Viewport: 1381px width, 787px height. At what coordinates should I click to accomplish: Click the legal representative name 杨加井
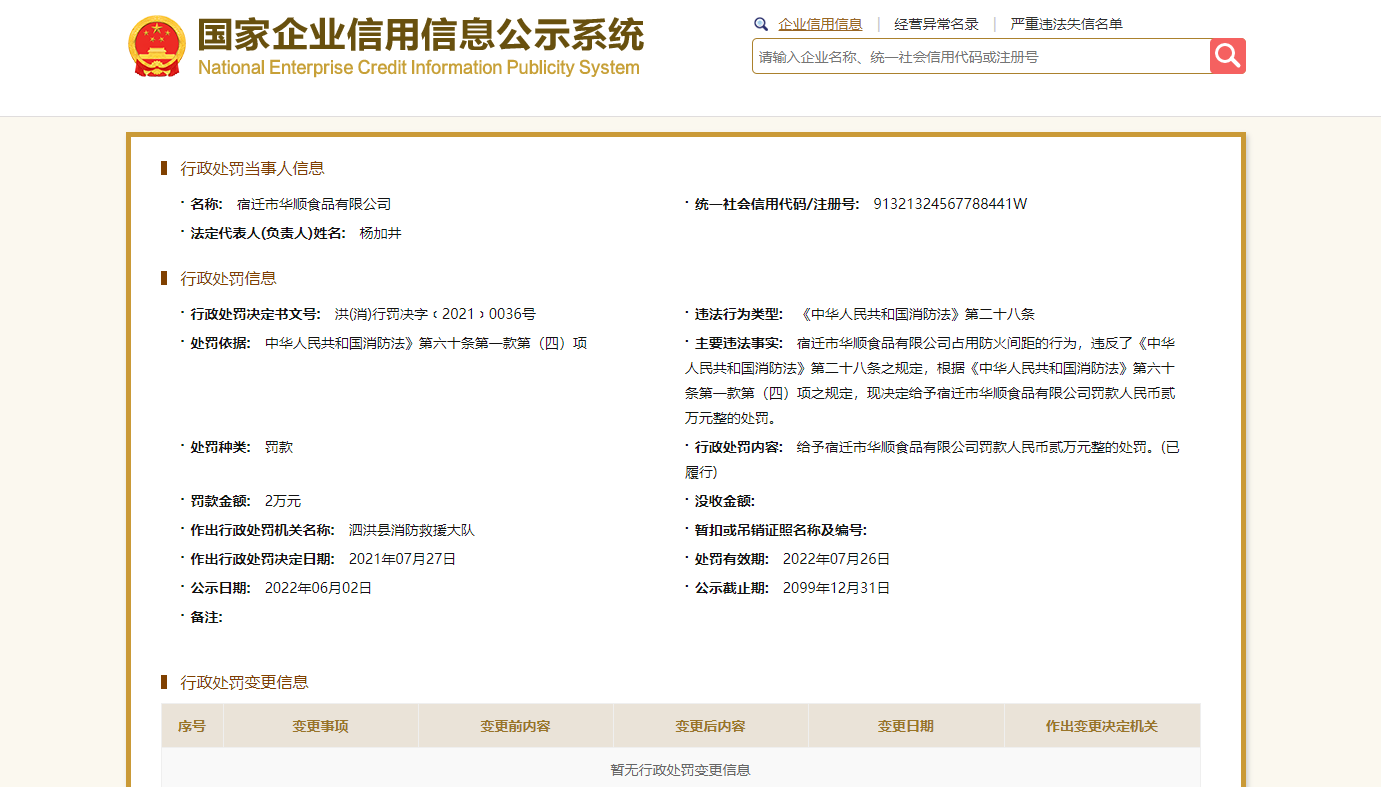click(380, 233)
